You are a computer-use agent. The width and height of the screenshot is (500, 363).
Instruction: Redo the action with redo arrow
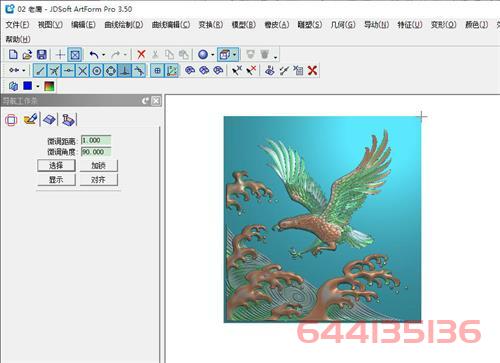pos(116,55)
